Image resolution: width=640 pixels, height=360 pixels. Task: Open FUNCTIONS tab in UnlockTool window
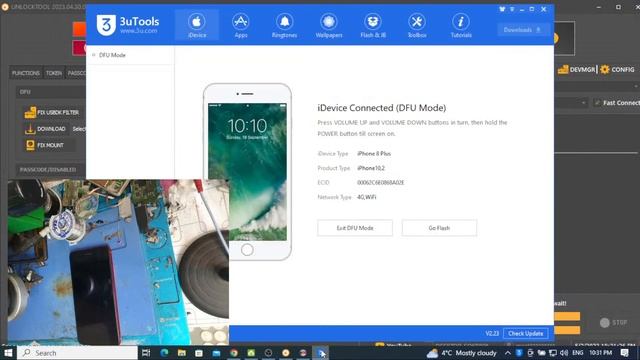(x=26, y=73)
